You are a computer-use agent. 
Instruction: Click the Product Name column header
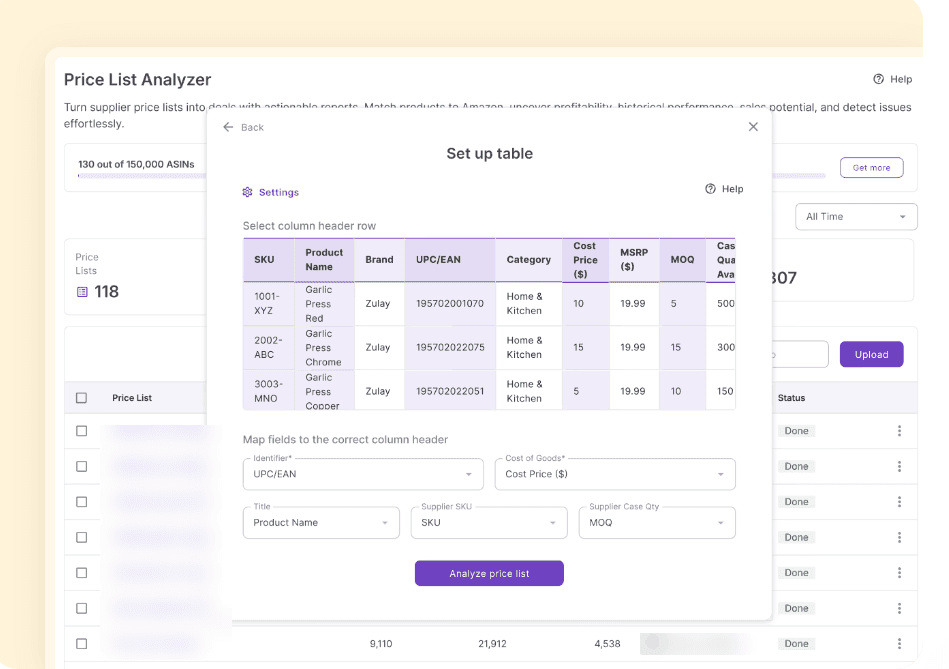[x=324, y=260]
